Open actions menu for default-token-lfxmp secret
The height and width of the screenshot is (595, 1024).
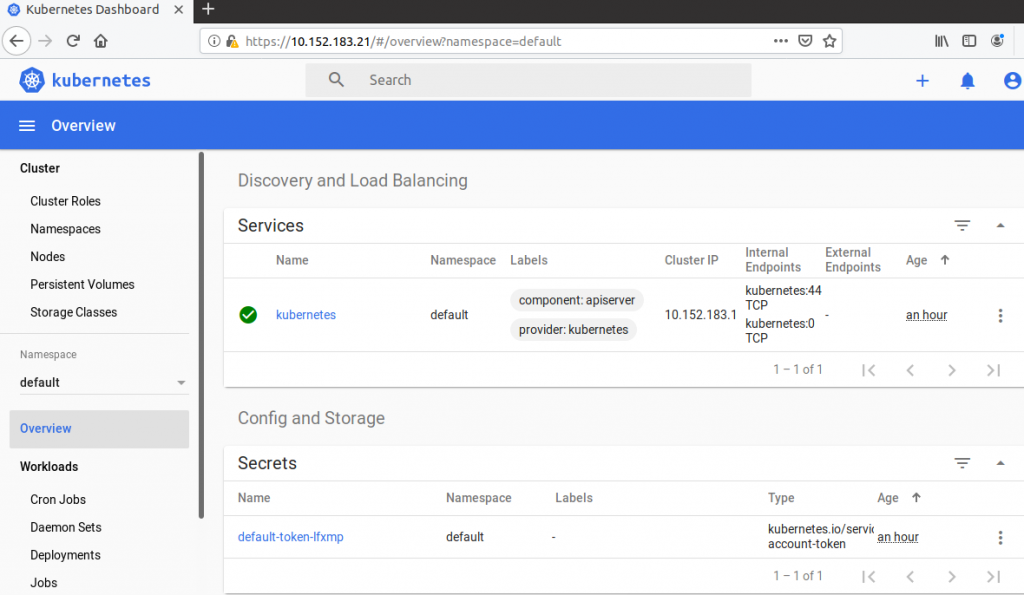click(1000, 538)
